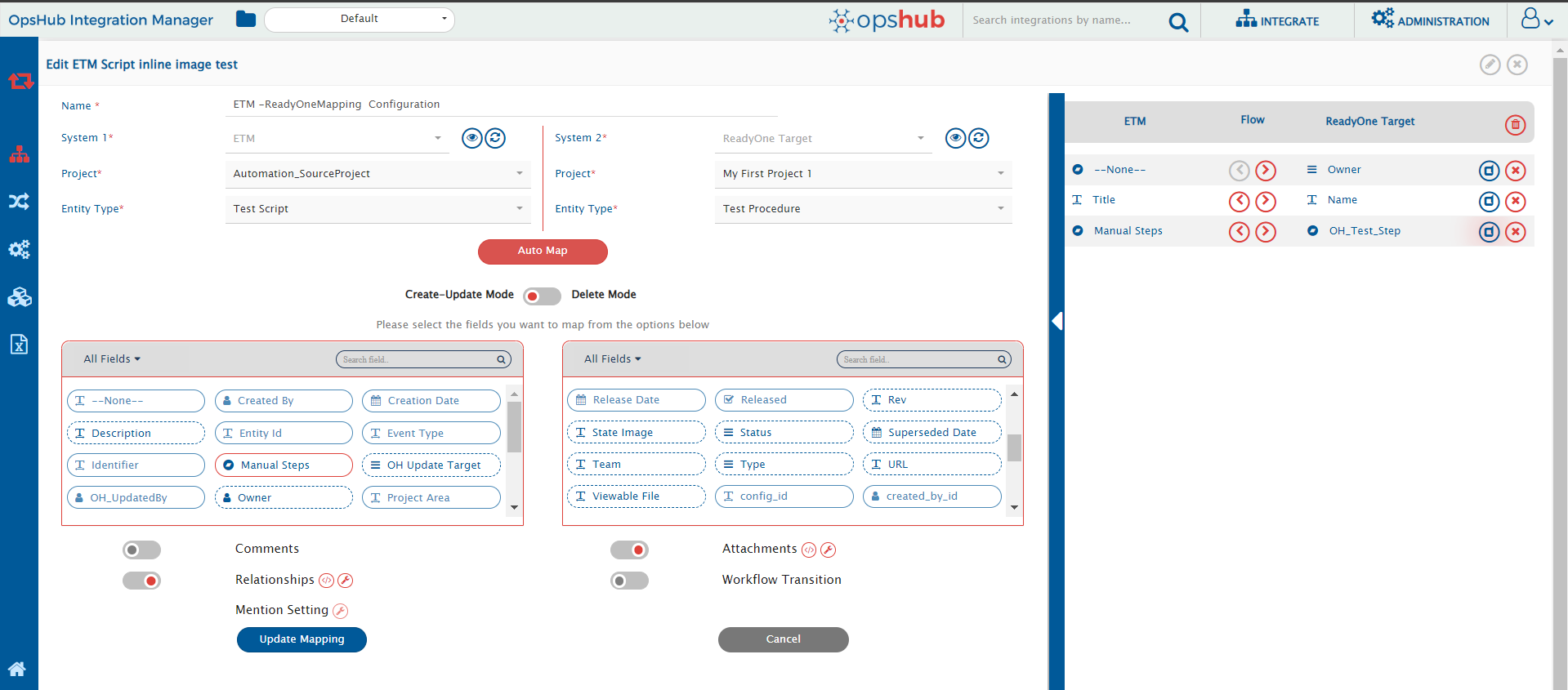The width and height of the screenshot is (1568, 690).
Task: Remove the Manual Steps mapping row
Action: [1515, 232]
